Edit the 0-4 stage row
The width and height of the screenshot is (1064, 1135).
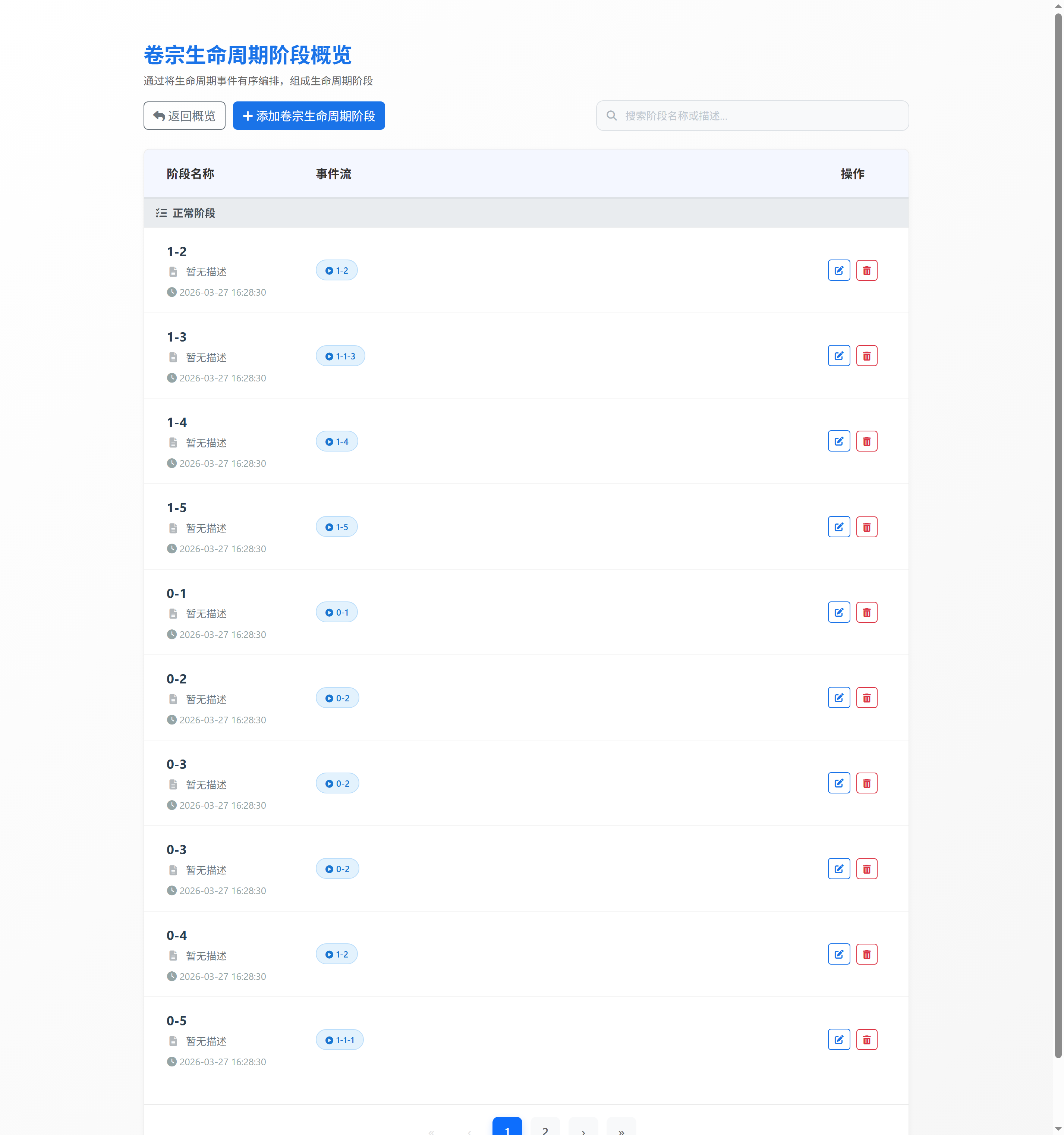[838, 954]
